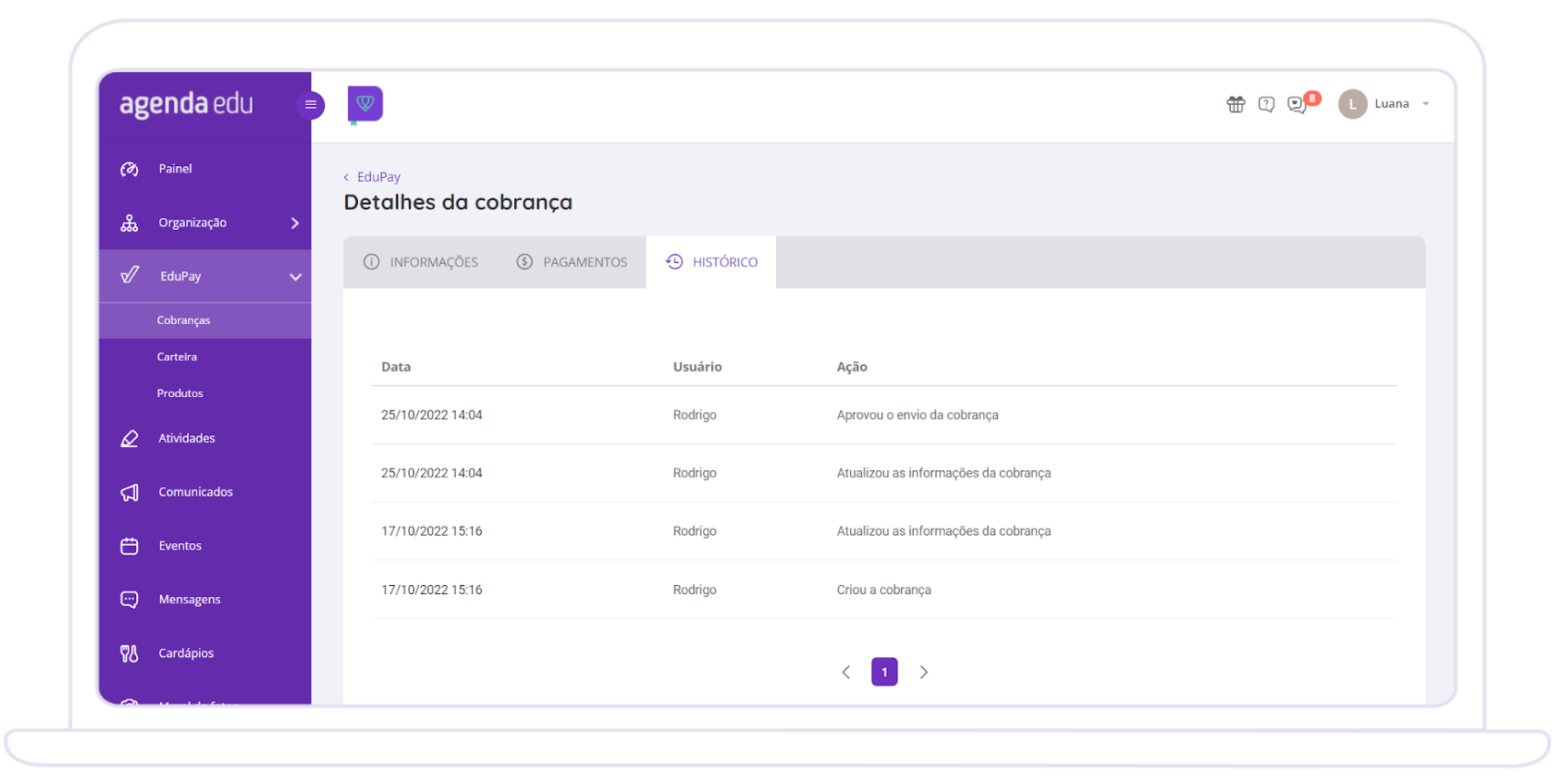Image resolution: width=1564 pixels, height=784 pixels.
Task: Click the breadcrumb back chevron
Action: (x=346, y=177)
